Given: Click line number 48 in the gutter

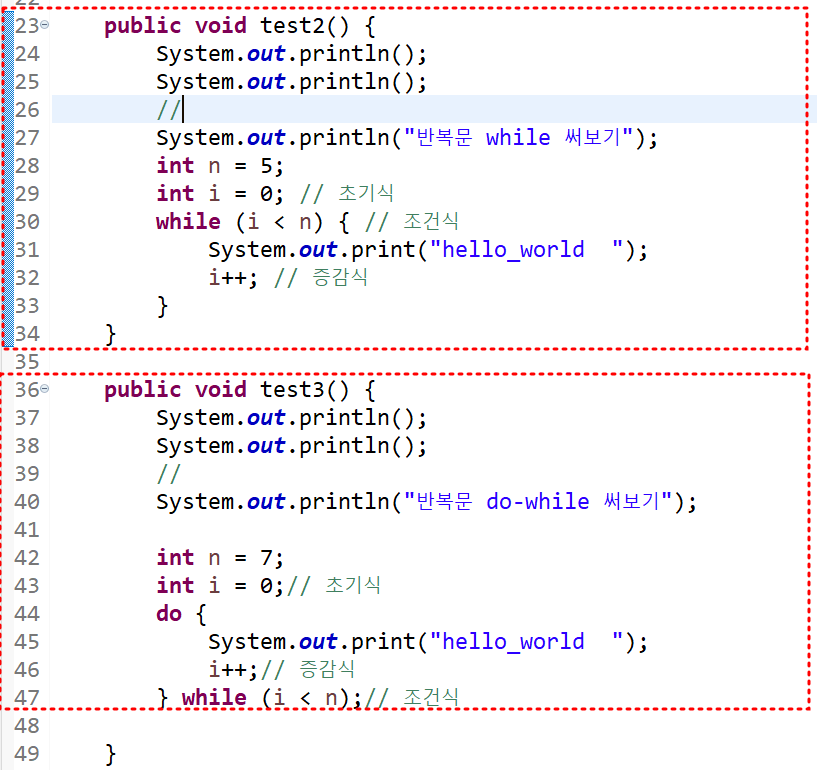Looking at the screenshot, I should point(27,726).
